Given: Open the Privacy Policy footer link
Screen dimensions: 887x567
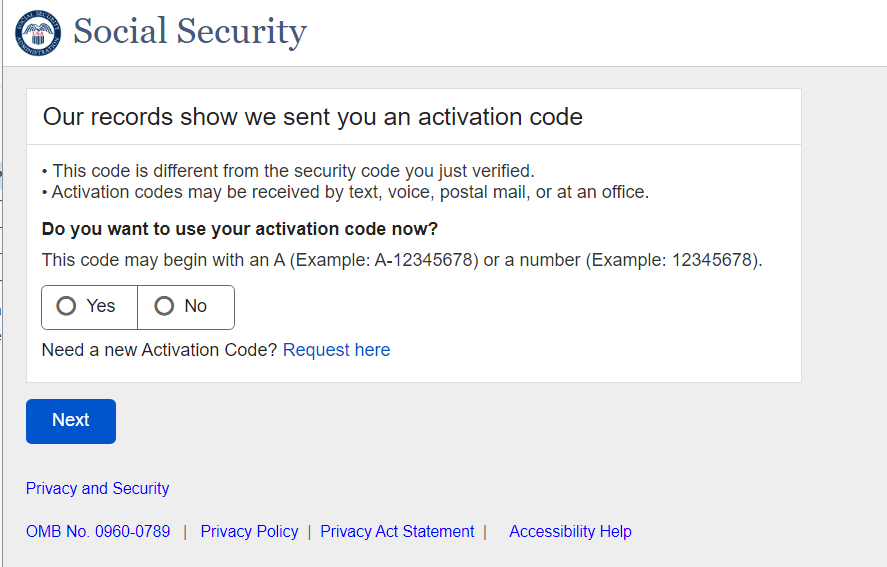Looking at the screenshot, I should 249,532.
